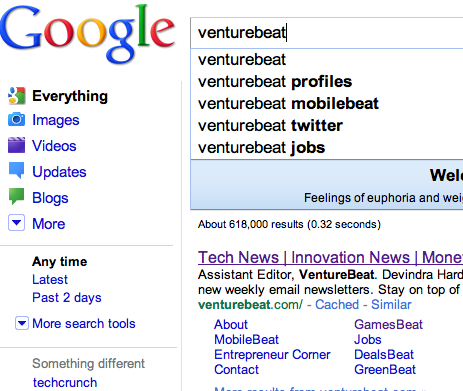This screenshot has width=463, height=391.
Task: Search techcrunch under Something different
Action: tap(65, 383)
